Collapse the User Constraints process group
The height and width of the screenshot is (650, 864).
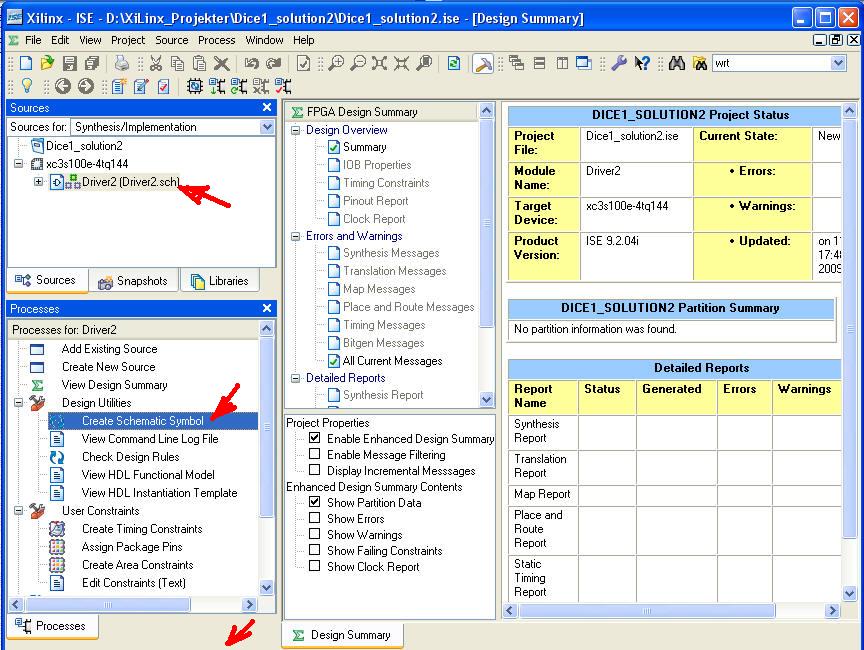coord(19,511)
